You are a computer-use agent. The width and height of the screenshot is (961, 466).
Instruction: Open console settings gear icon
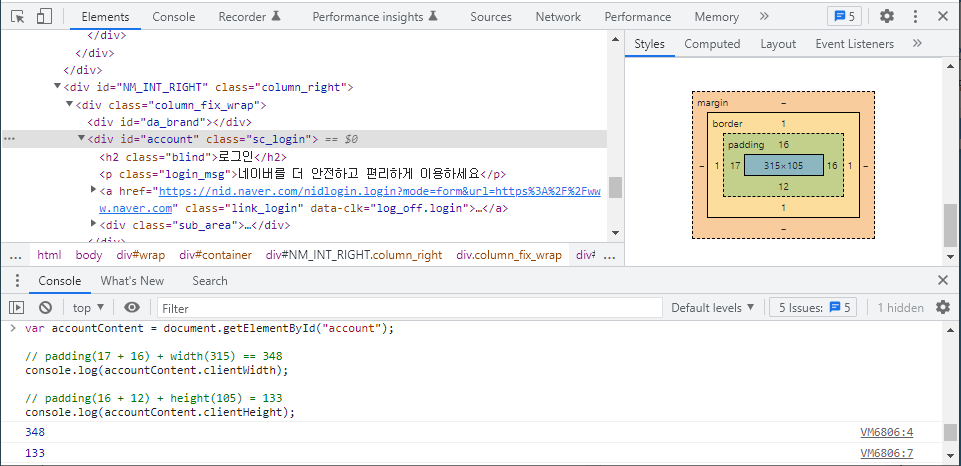[x=943, y=307]
